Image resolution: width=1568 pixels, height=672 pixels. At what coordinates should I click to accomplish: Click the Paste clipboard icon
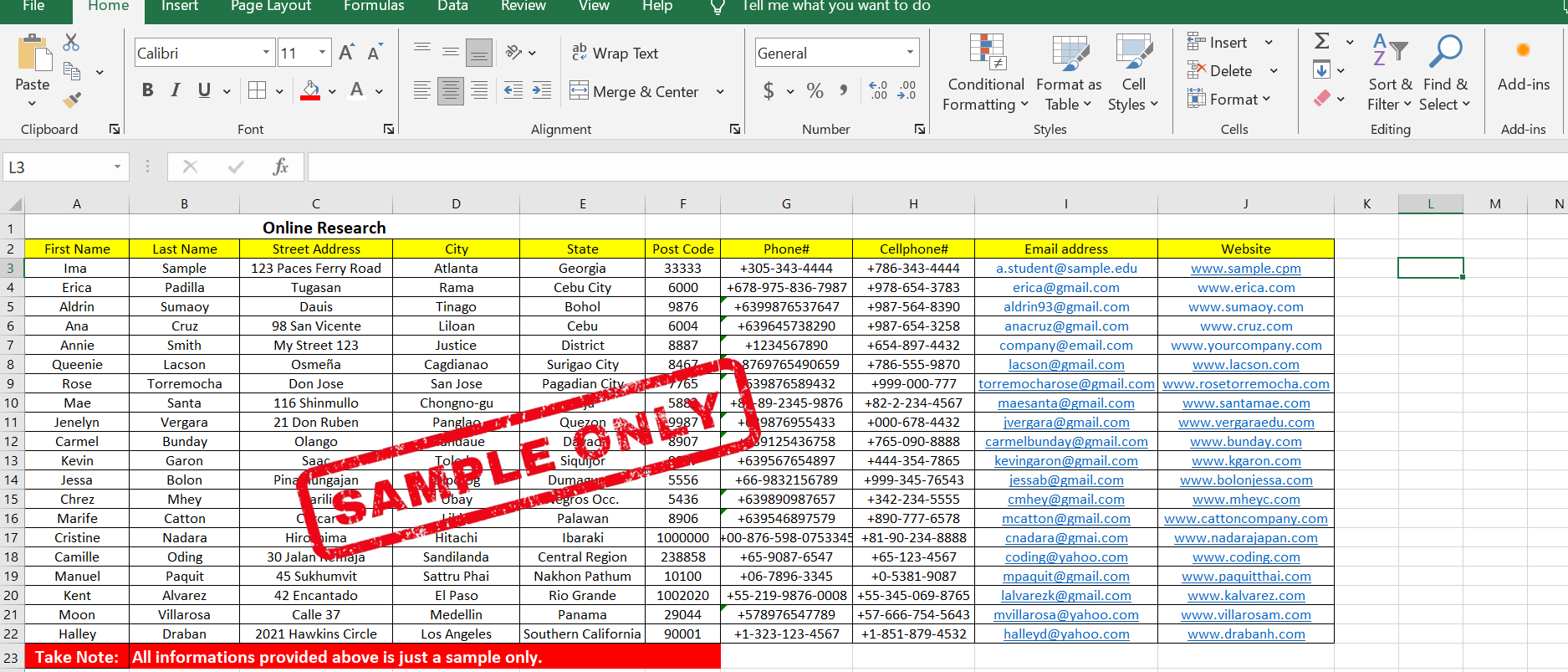[x=34, y=54]
